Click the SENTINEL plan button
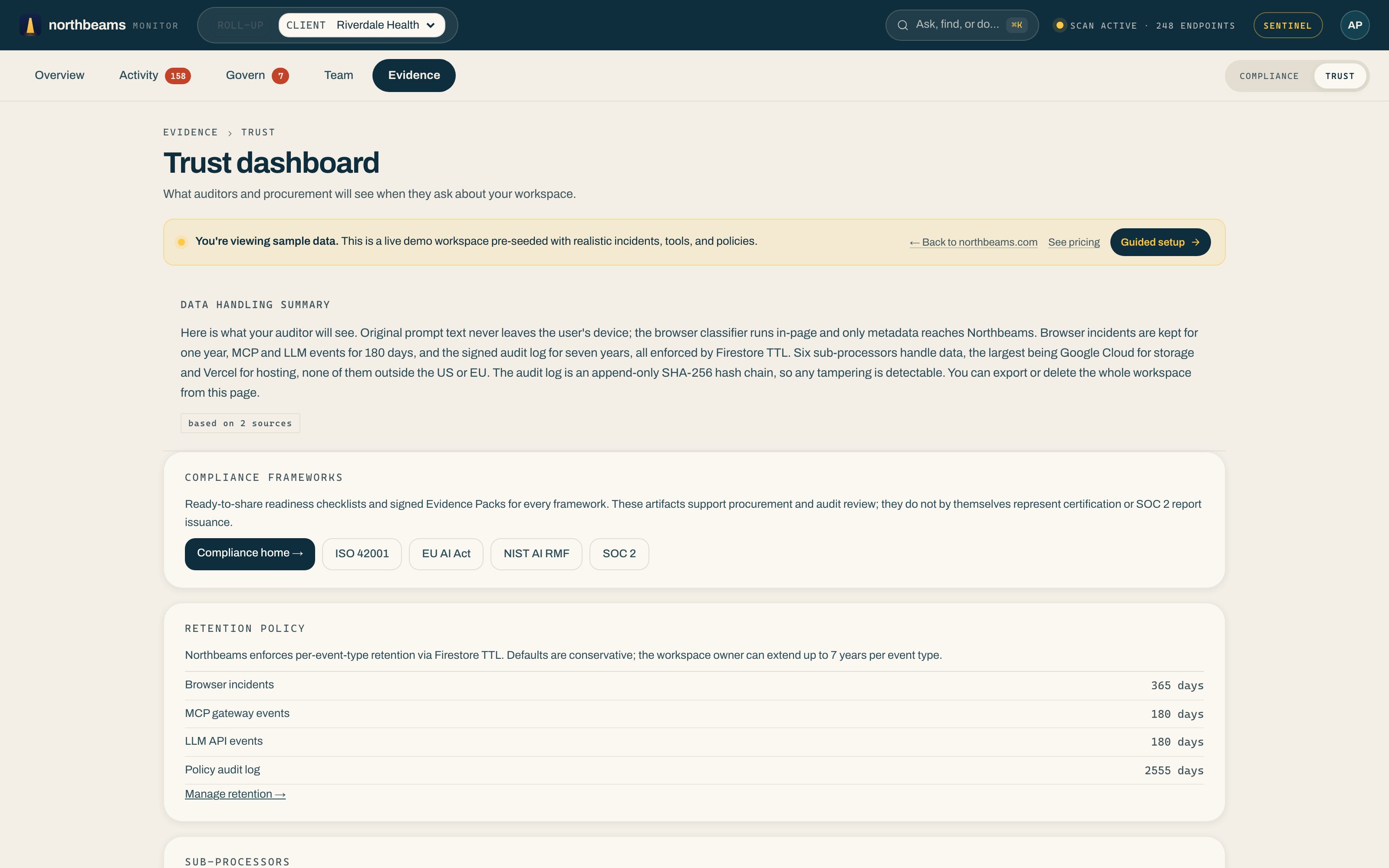This screenshot has width=1389, height=868. (1288, 25)
